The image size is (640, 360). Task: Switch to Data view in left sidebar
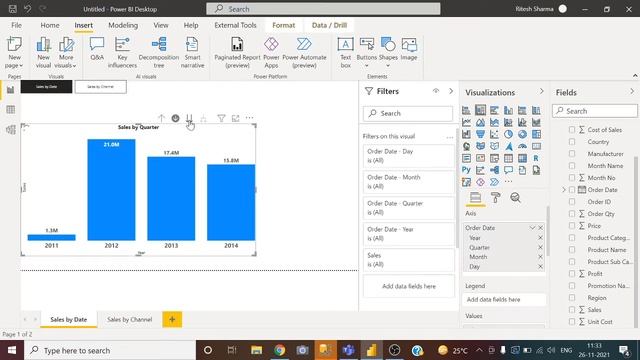pos(11,109)
